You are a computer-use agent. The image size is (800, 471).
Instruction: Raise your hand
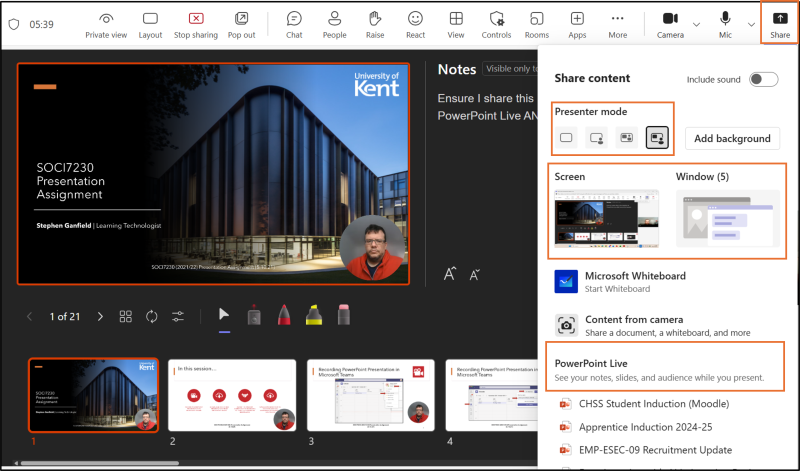(374, 26)
